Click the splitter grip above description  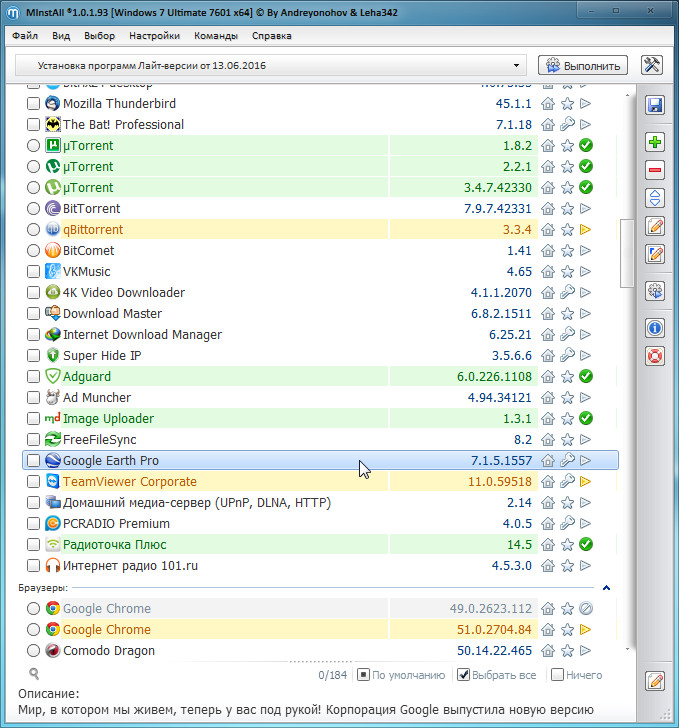coord(321,661)
